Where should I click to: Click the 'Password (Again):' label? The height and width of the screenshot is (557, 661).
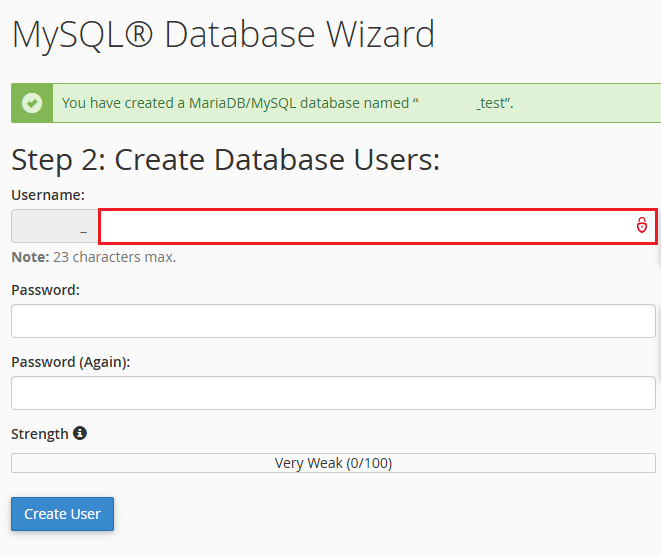[x=71, y=362]
